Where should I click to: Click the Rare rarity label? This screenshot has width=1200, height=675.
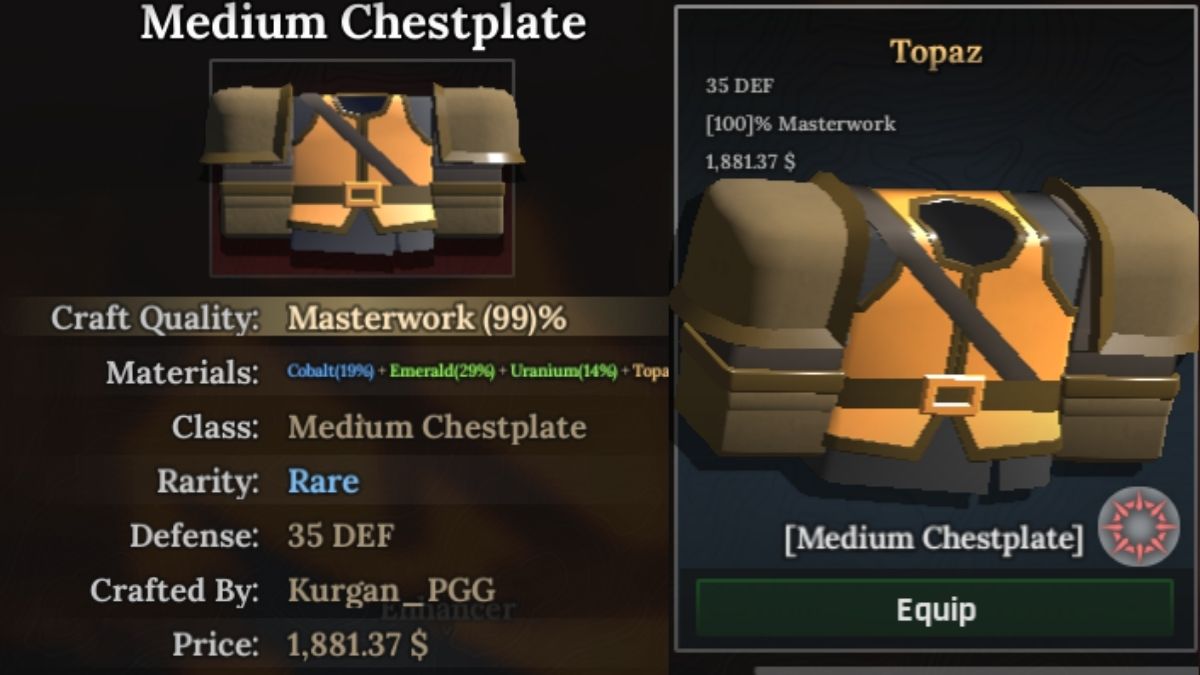click(x=323, y=481)
